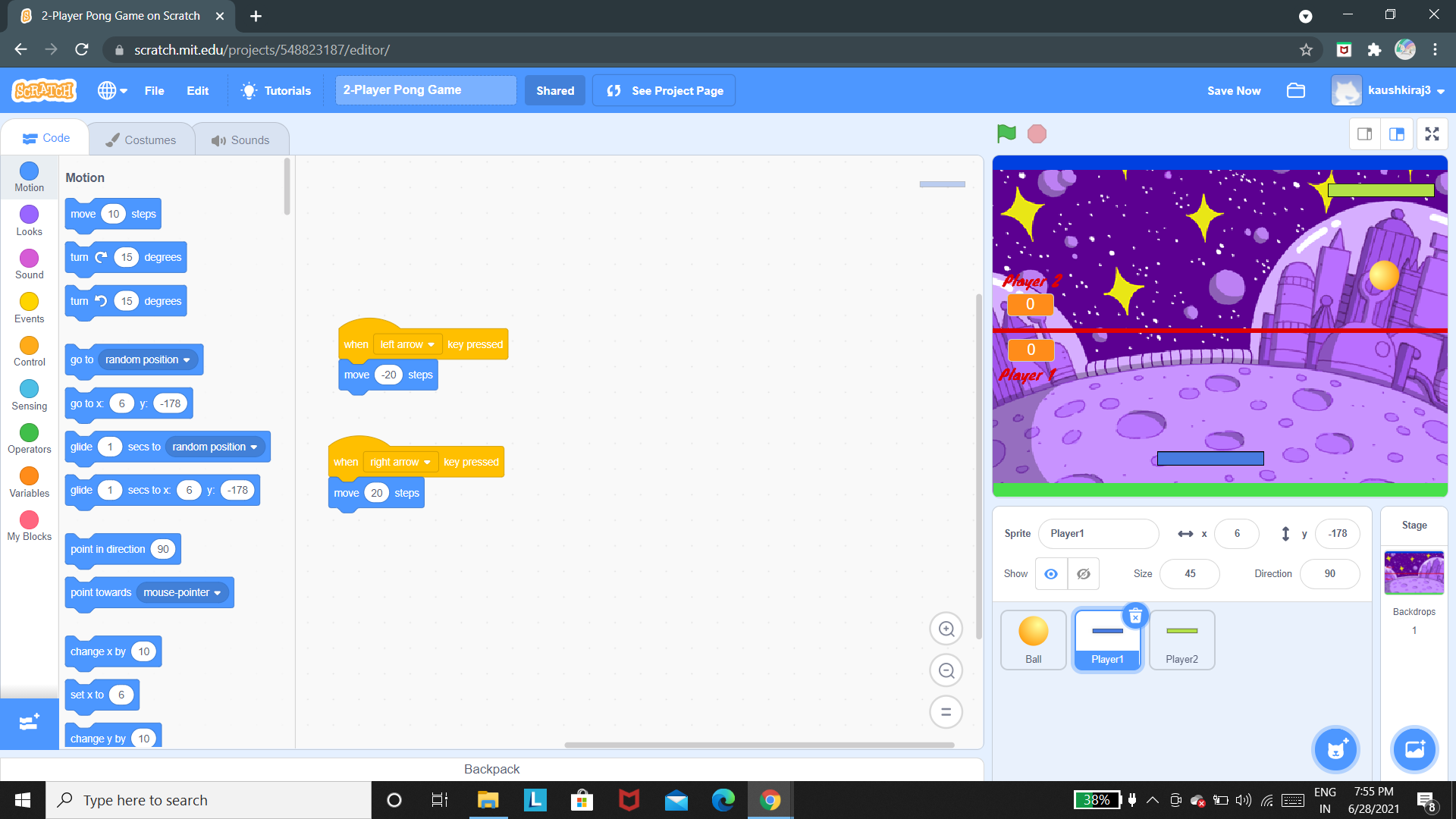Viewport: 1456px width, 819px height.
Task: Show the sprite using eye icon
Action: [1051, 574]
